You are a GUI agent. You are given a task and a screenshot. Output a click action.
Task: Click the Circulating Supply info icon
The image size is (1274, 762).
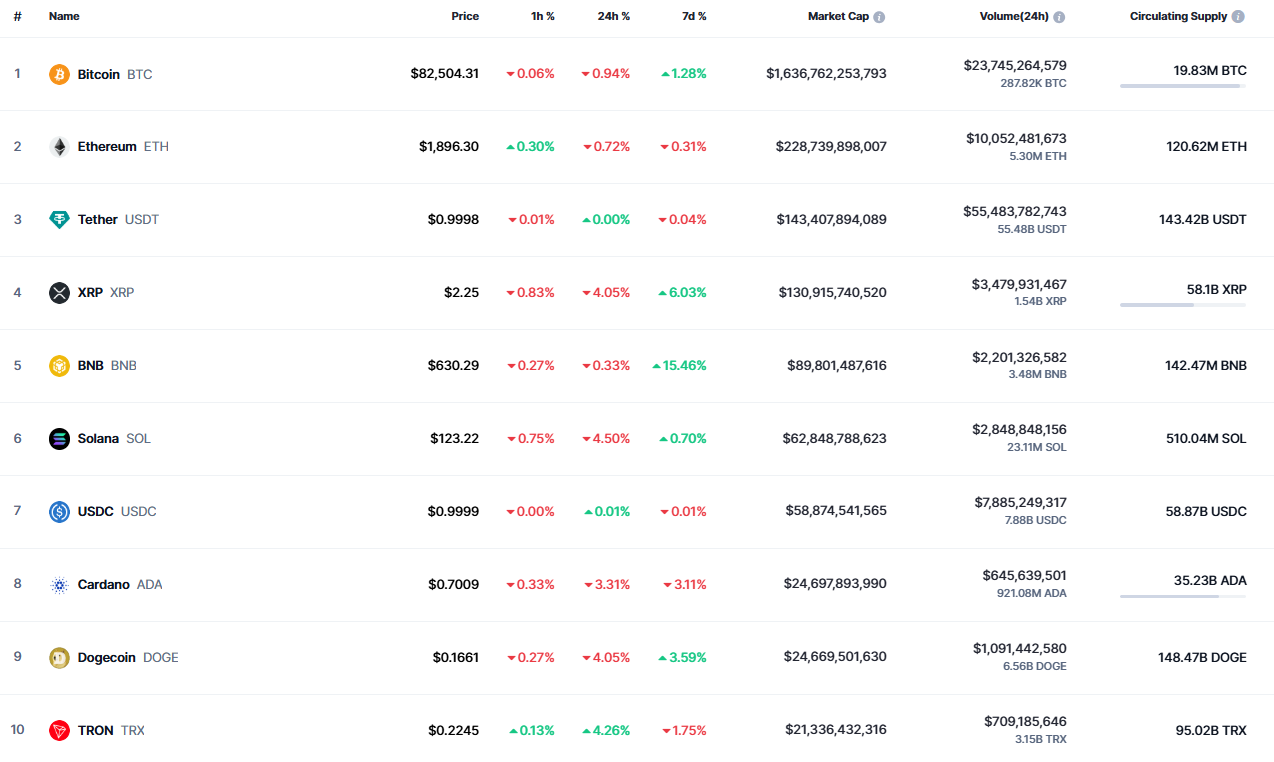tap(1238, 17)
